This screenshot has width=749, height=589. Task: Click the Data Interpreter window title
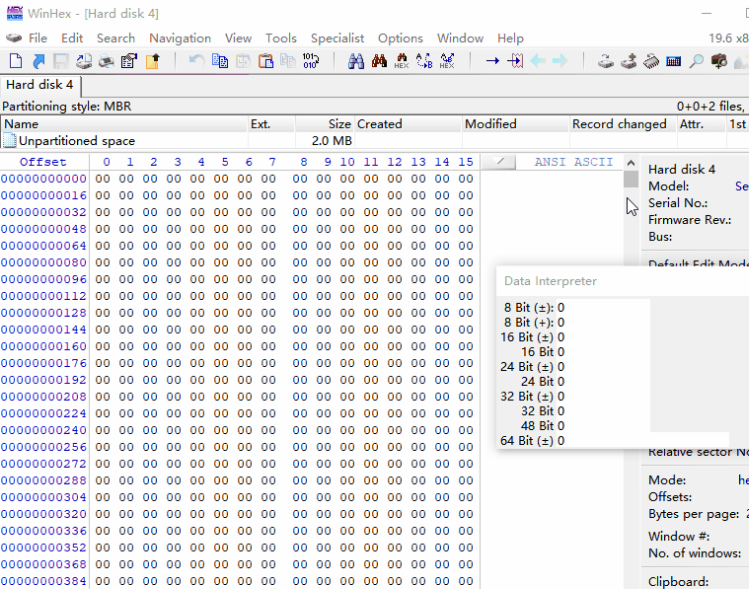550,281
